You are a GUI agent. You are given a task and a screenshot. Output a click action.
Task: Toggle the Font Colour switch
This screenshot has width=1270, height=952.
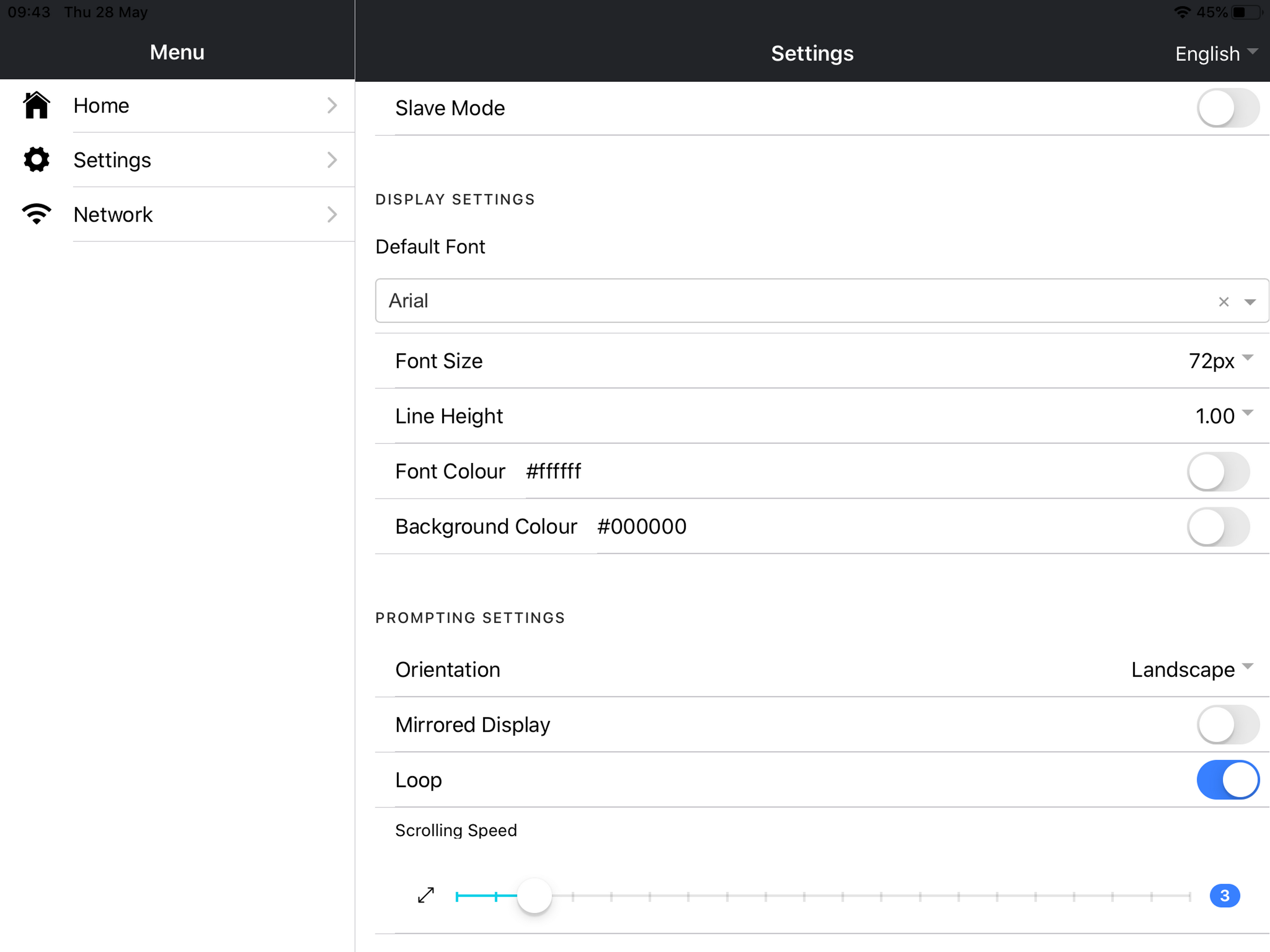(1218, 471)
